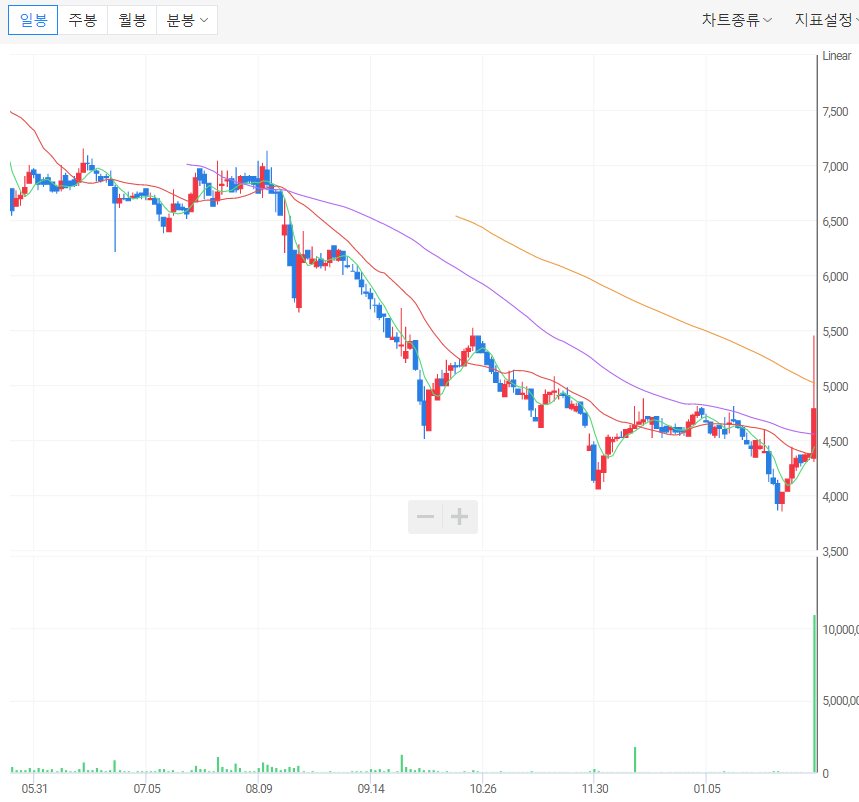Click the 6,000 price axis label

pos(835,277)
